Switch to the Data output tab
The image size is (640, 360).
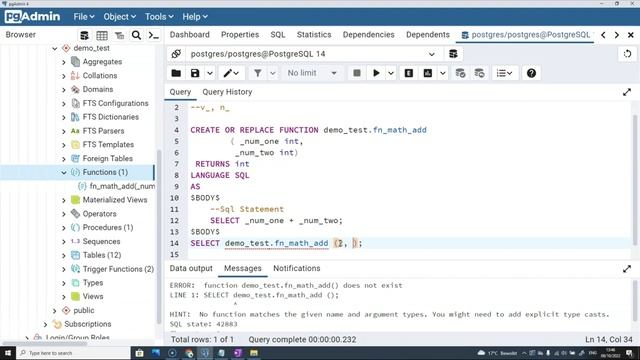click(191, 268)
